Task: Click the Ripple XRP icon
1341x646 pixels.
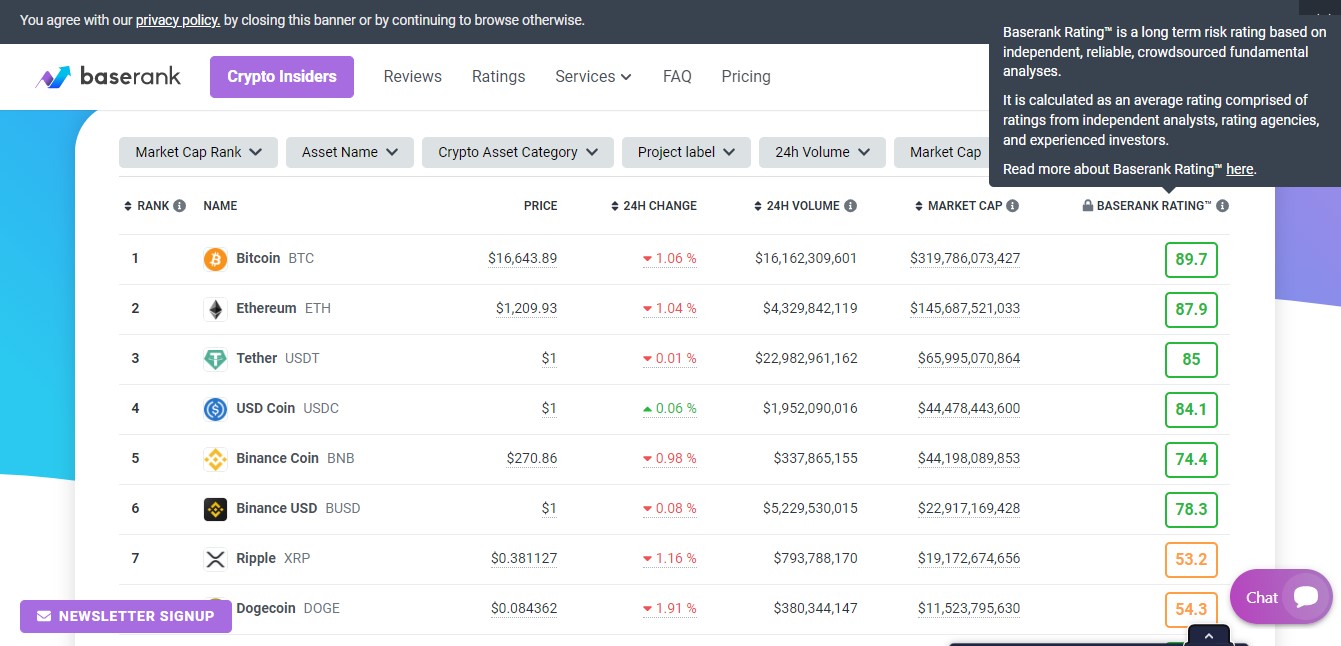Action: pyautogui.click(x=215, y=559)
